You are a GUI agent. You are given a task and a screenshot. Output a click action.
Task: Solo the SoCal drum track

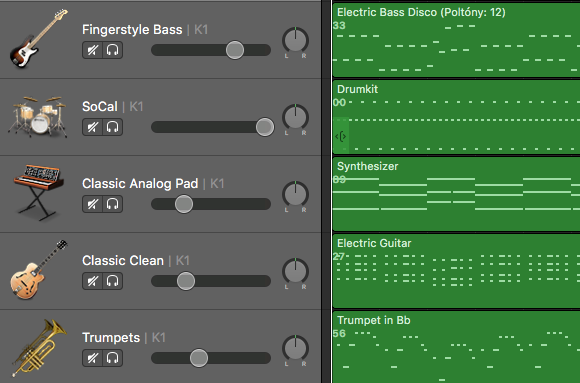[x=112, y=127]
